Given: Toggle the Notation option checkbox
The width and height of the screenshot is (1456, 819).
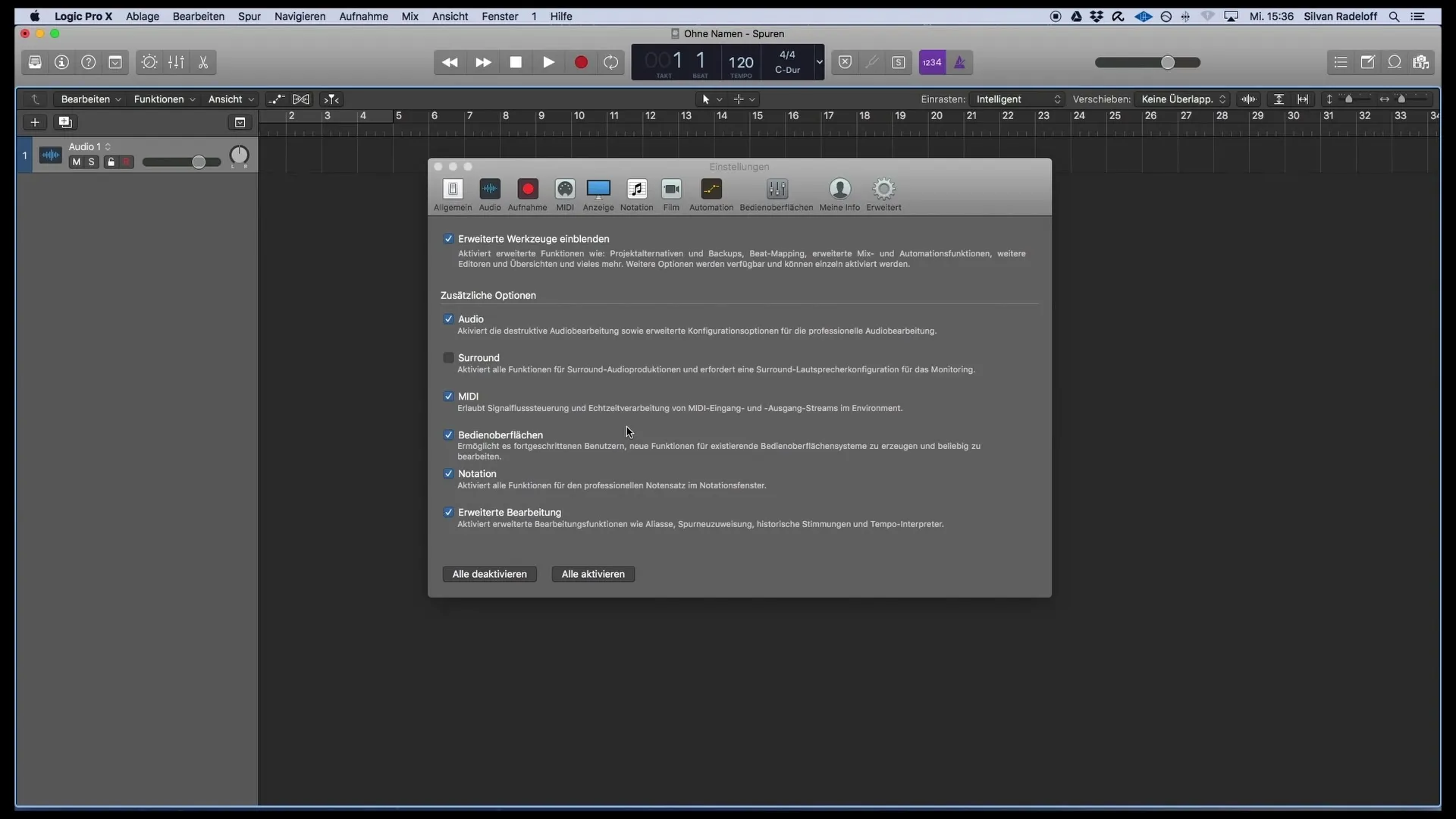Looking at the screenshot, I should click(449, 474).
